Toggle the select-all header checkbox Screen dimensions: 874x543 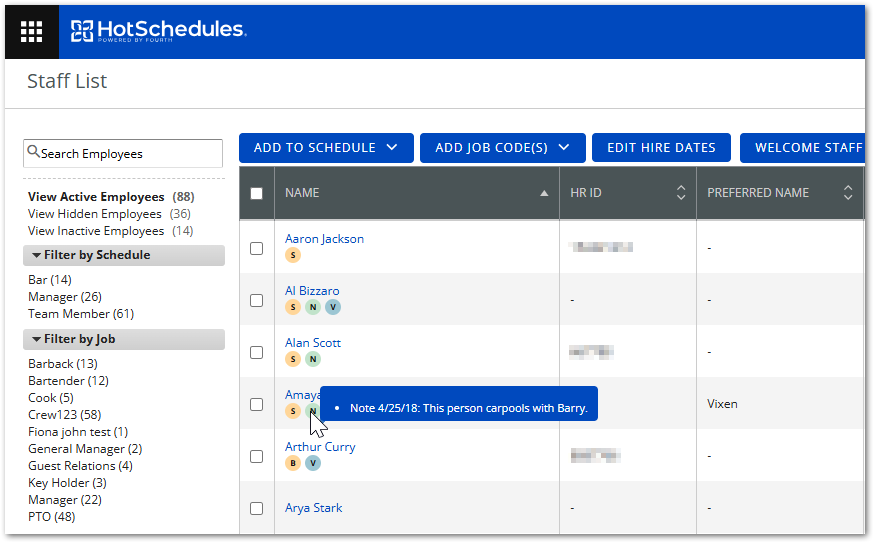(x=256, y=193)
